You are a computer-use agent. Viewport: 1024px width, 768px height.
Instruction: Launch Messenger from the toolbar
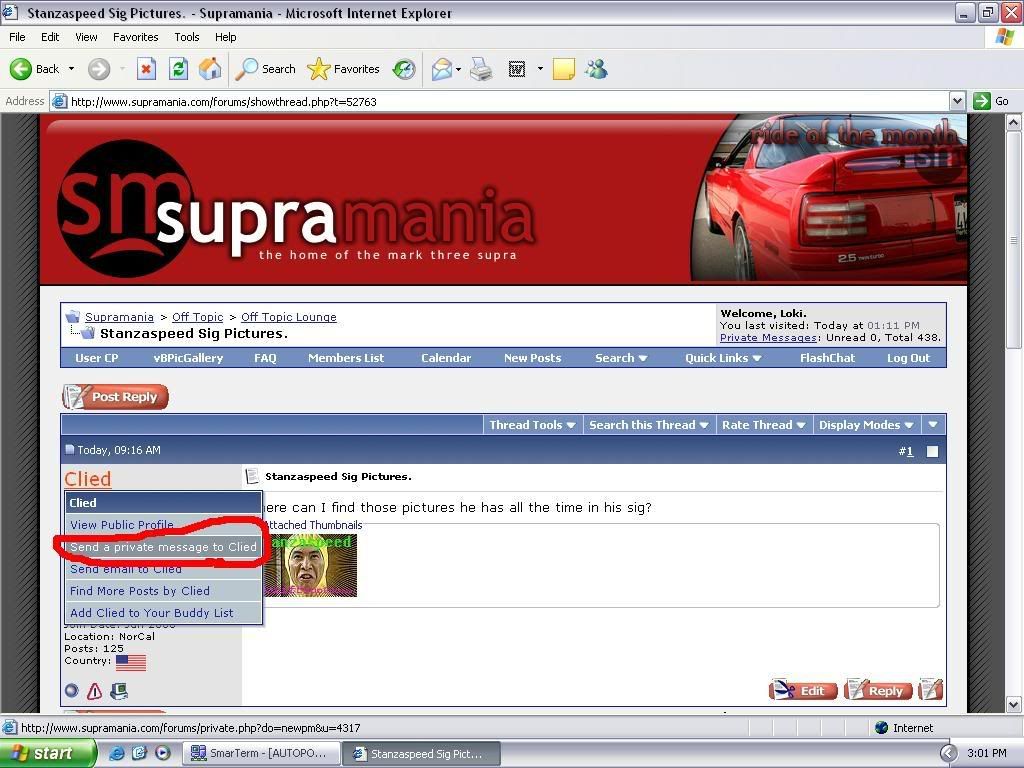point(596,69)
